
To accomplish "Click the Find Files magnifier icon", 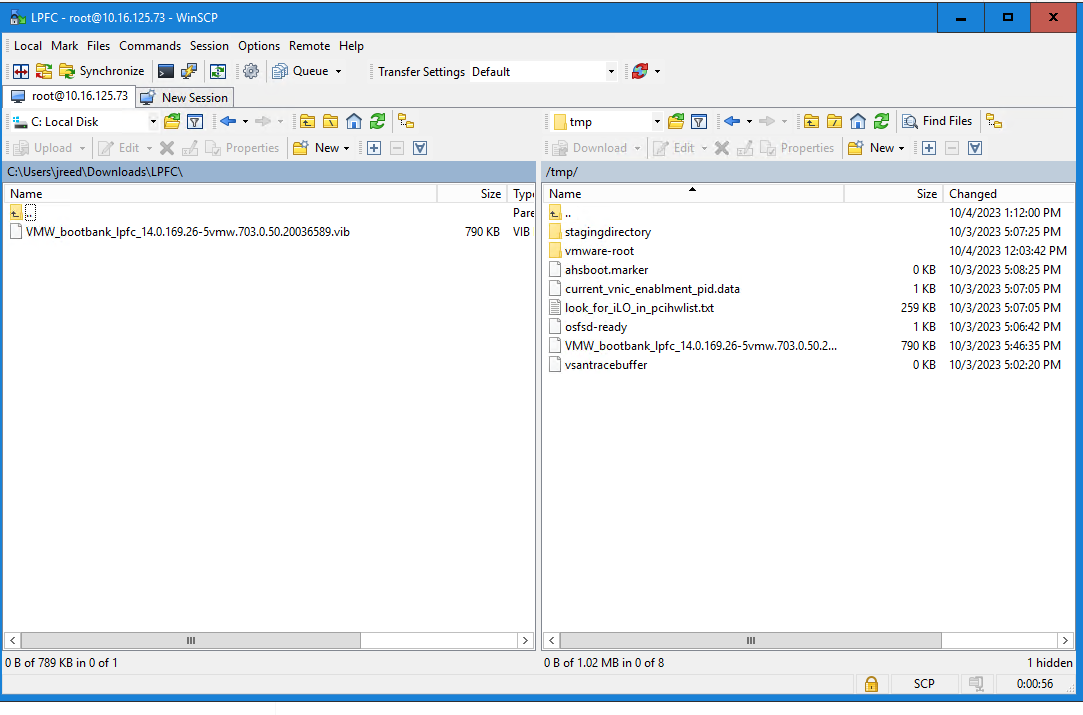I will [x=908, y=121].
